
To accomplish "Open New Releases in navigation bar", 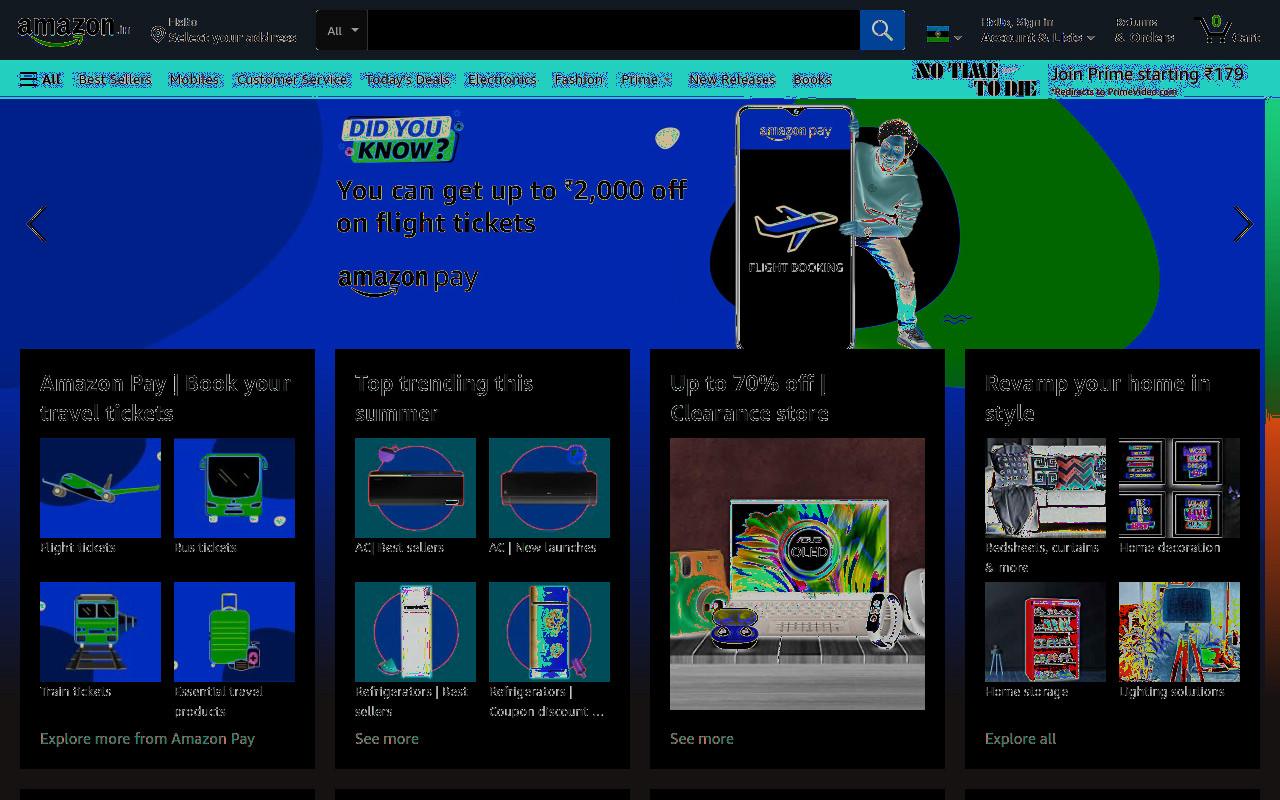I will tap(732, 79).
